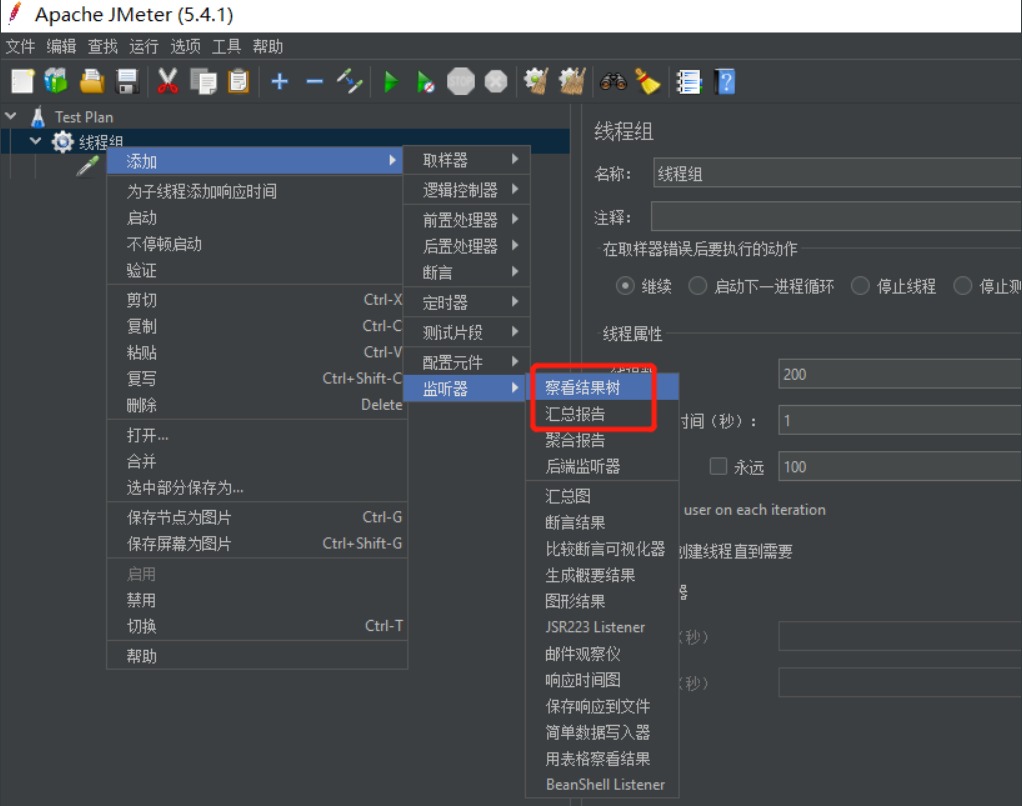Click the Collapse all minus icon
1022x806 pixels.
click(315, 81)
